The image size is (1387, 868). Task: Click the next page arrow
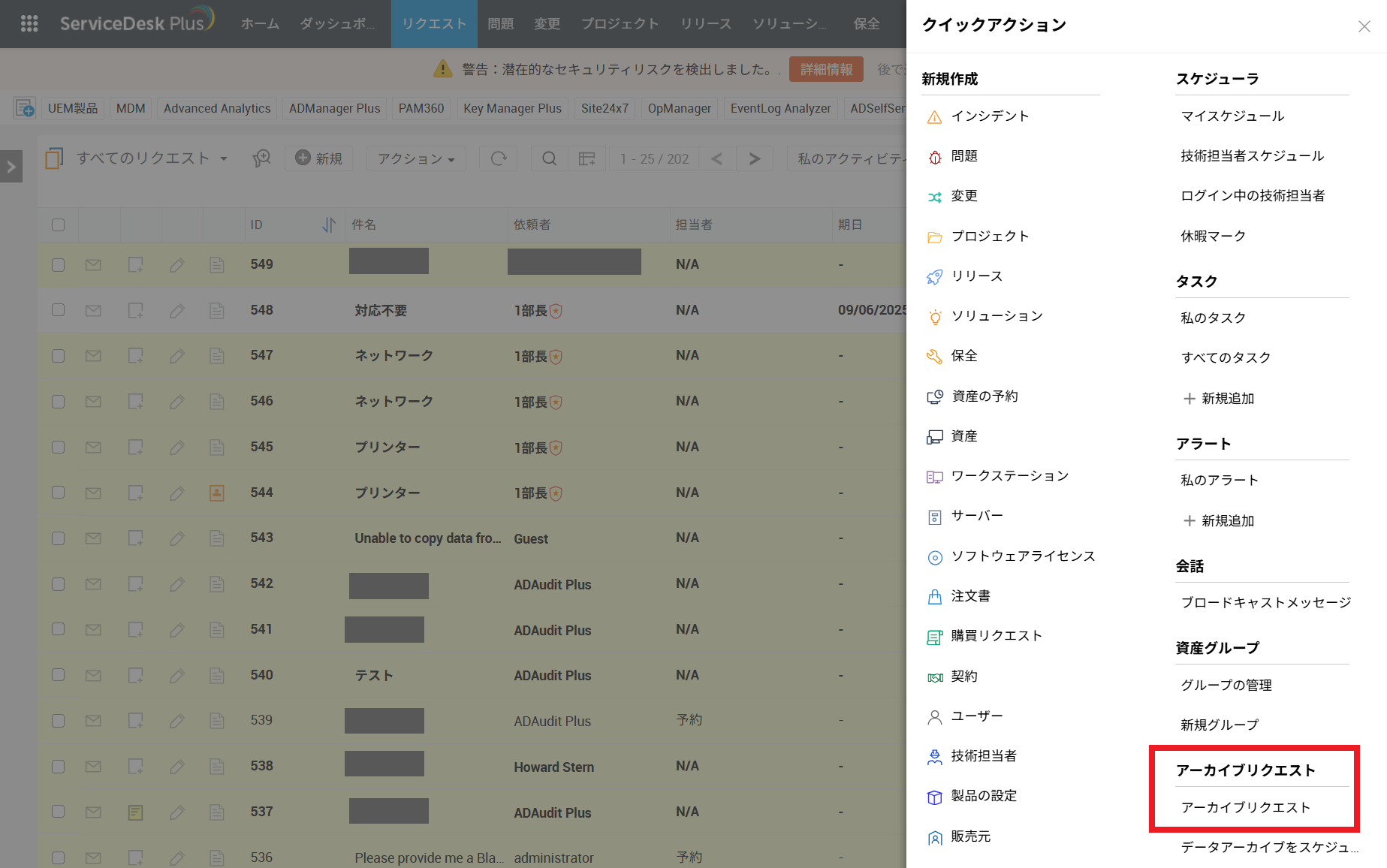click(755, 158)
